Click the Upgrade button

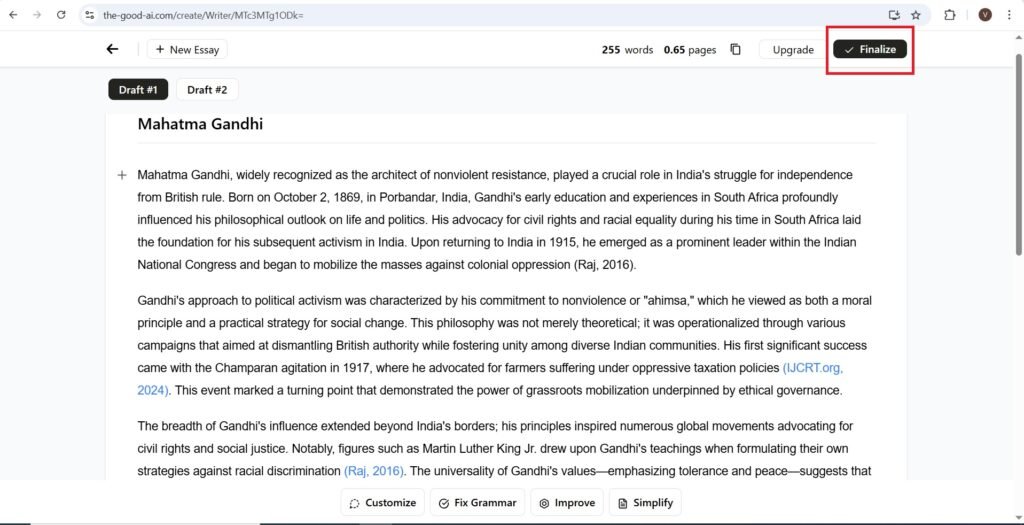tap(793, 50)
